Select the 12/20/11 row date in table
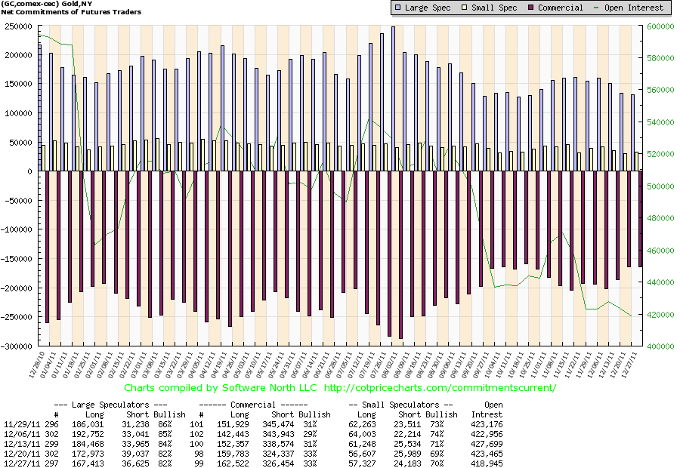 (x=23, y=454)
